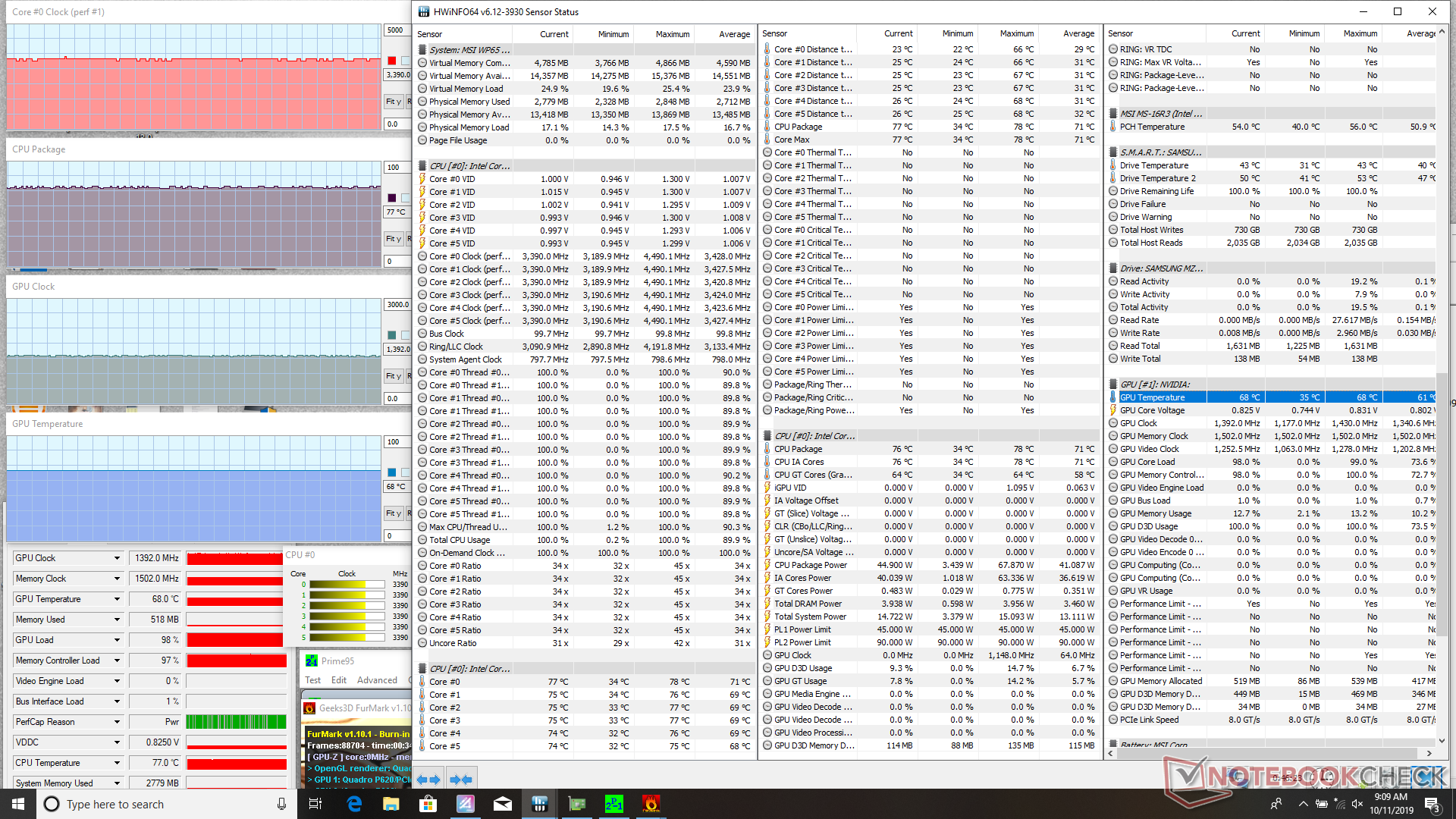Click Fit y in Core #0 Clock graph
Screen dimensions: 1456x819
[393, 102]
